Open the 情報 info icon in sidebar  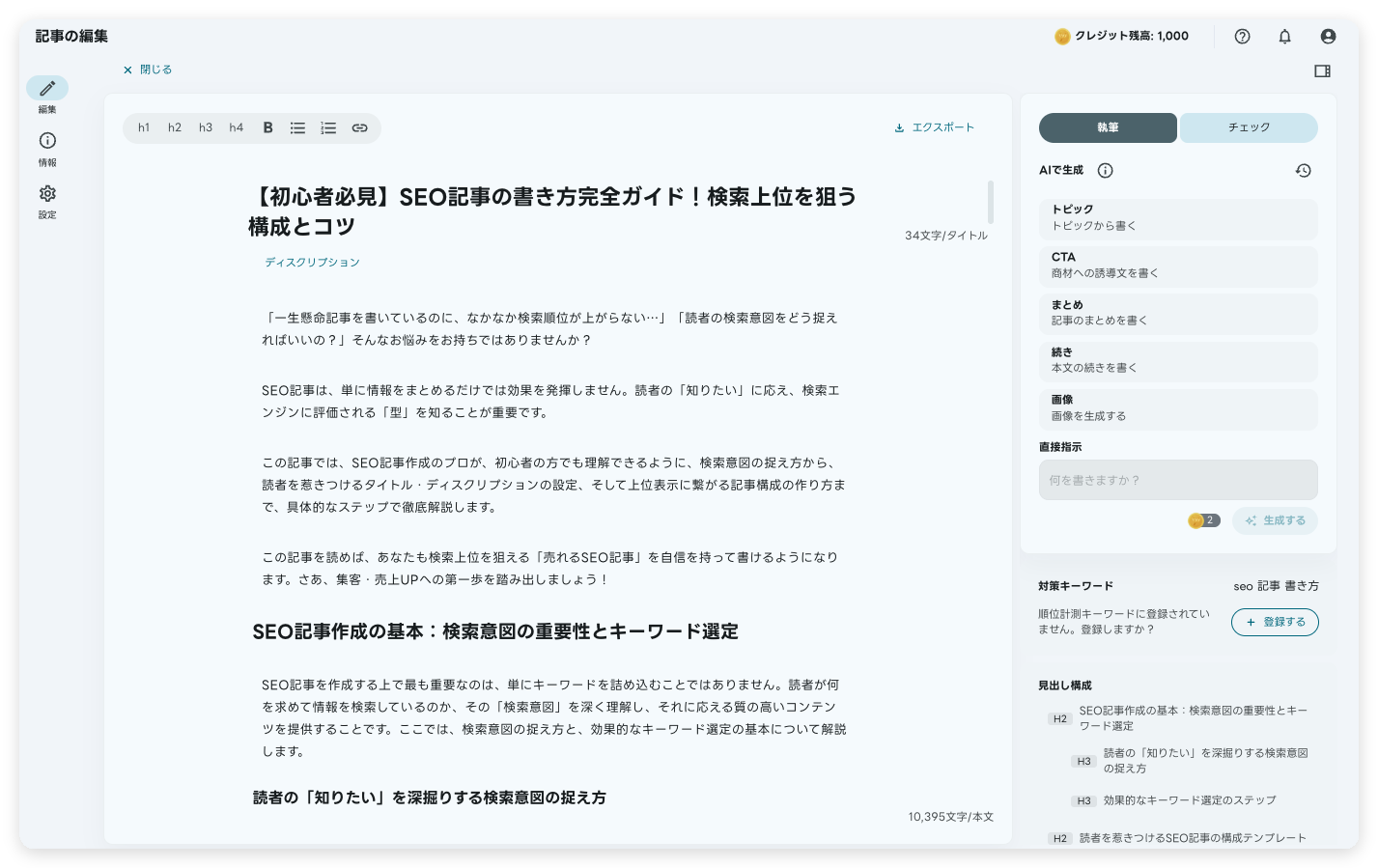tap(47, 141)
